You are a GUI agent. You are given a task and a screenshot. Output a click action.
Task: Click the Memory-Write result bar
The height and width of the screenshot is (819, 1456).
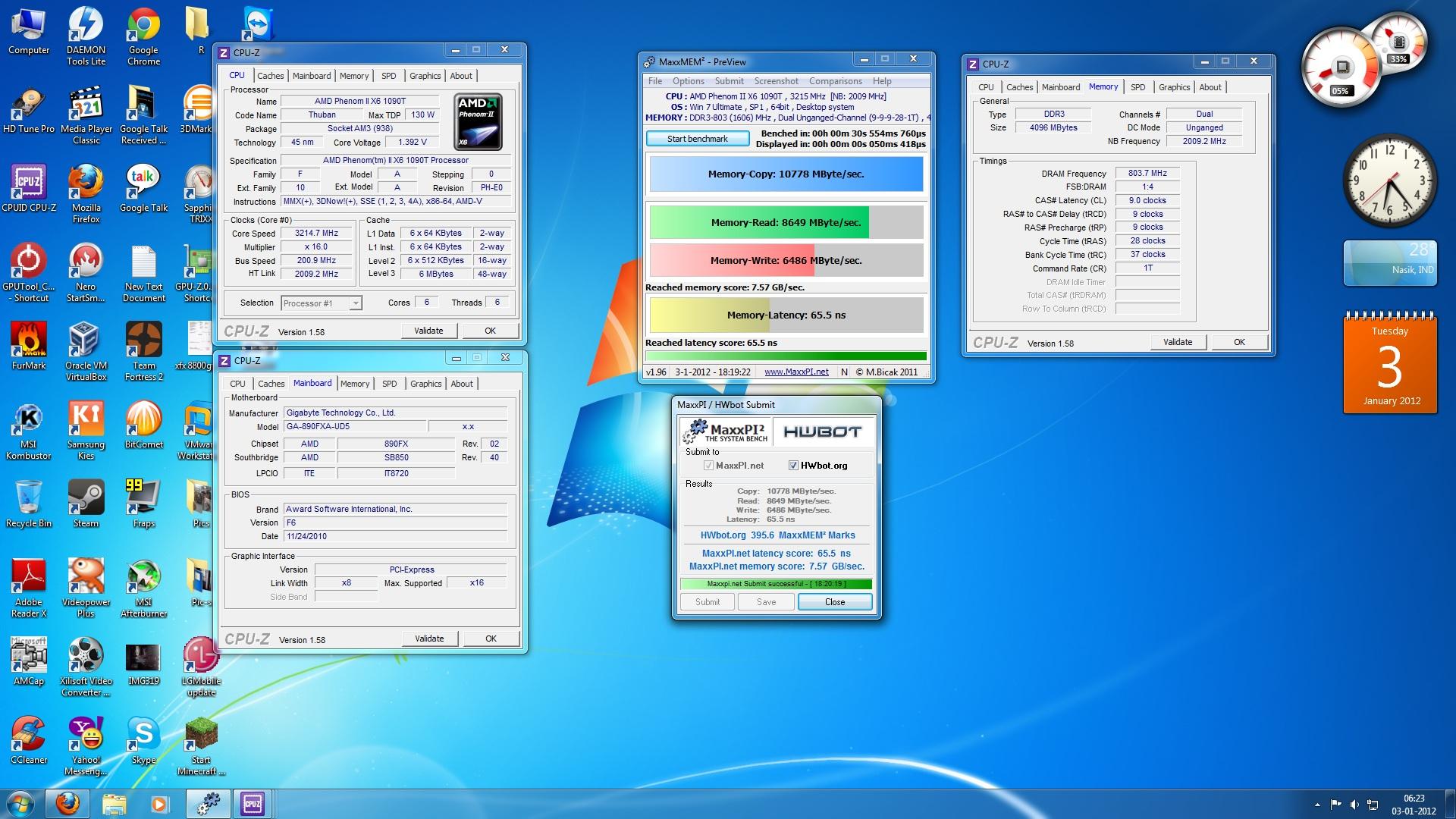[786, 260]
